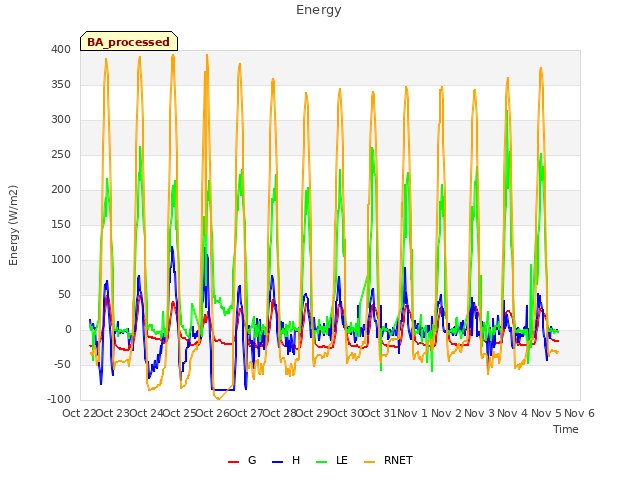This screenshot has width=640, height=480.
Task: Toggle the LE series legend entry
Action: [332, 460]
